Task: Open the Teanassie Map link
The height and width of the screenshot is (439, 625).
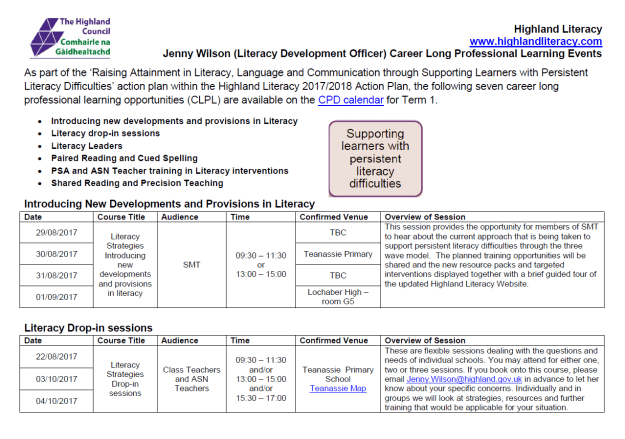Action: [x=338, y=390]
